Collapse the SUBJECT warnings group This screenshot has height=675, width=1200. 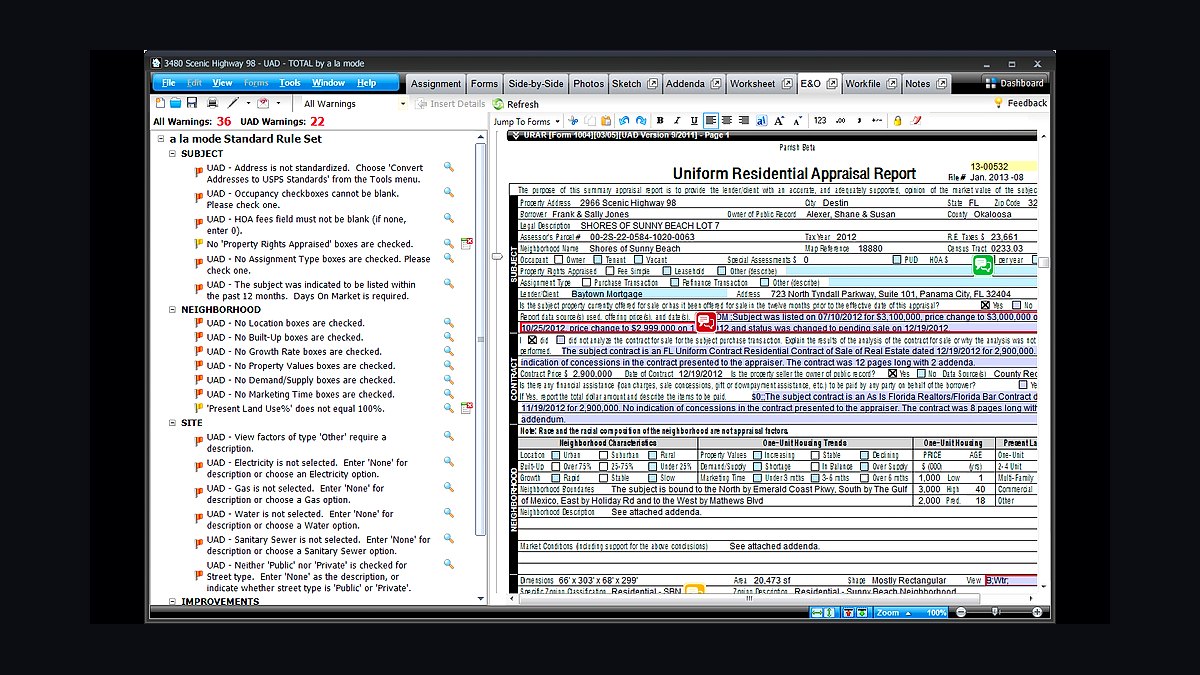[174, 154]
